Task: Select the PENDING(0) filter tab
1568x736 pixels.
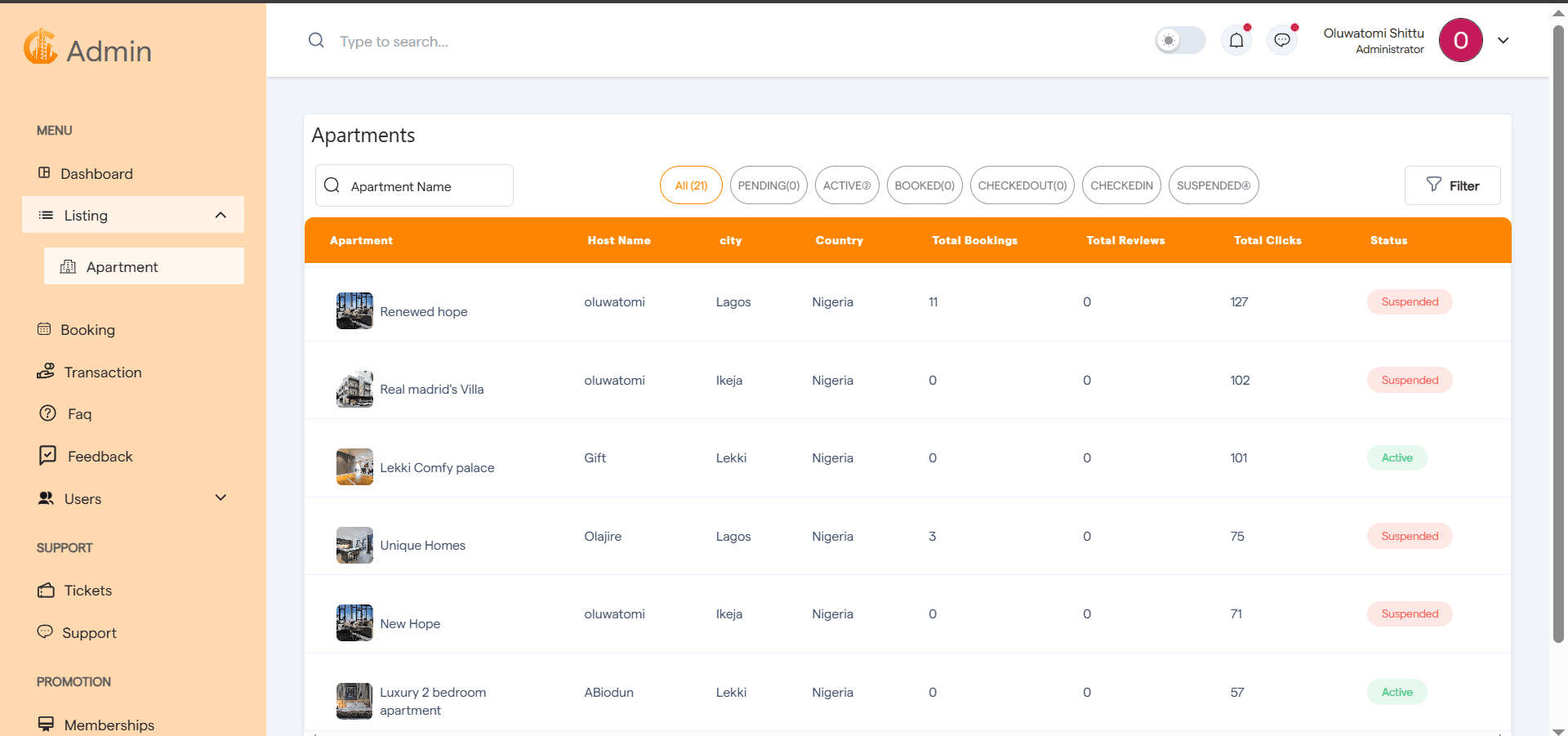Action: click(x=768, y=185)
